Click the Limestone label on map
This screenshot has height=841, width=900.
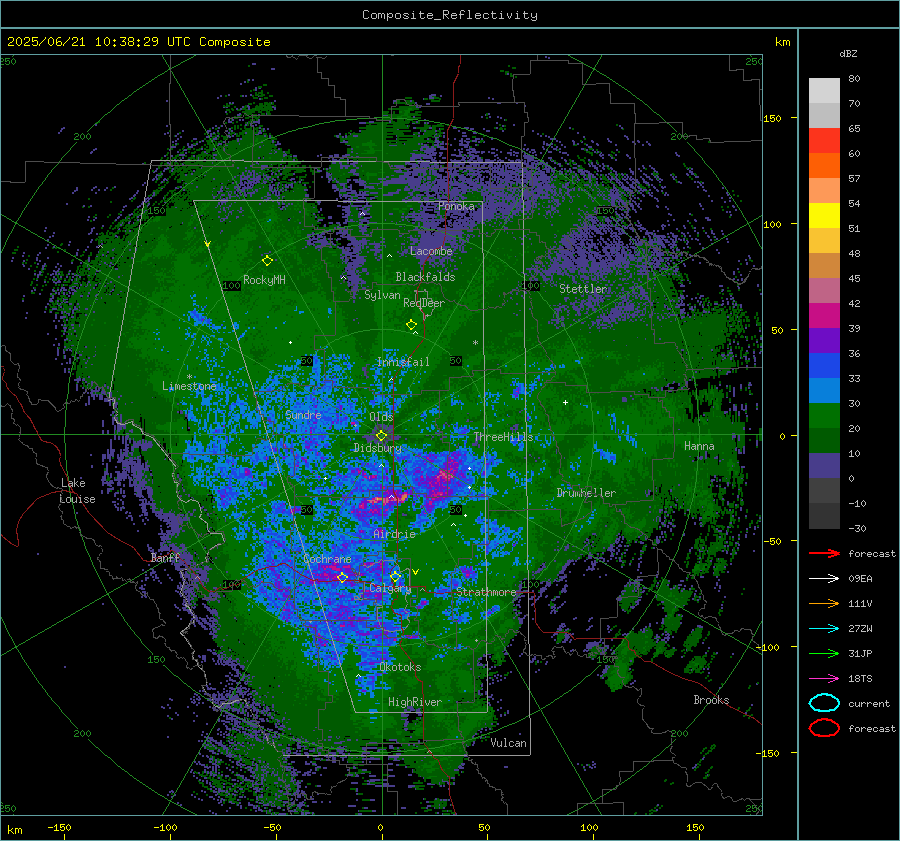coord(189,386)
